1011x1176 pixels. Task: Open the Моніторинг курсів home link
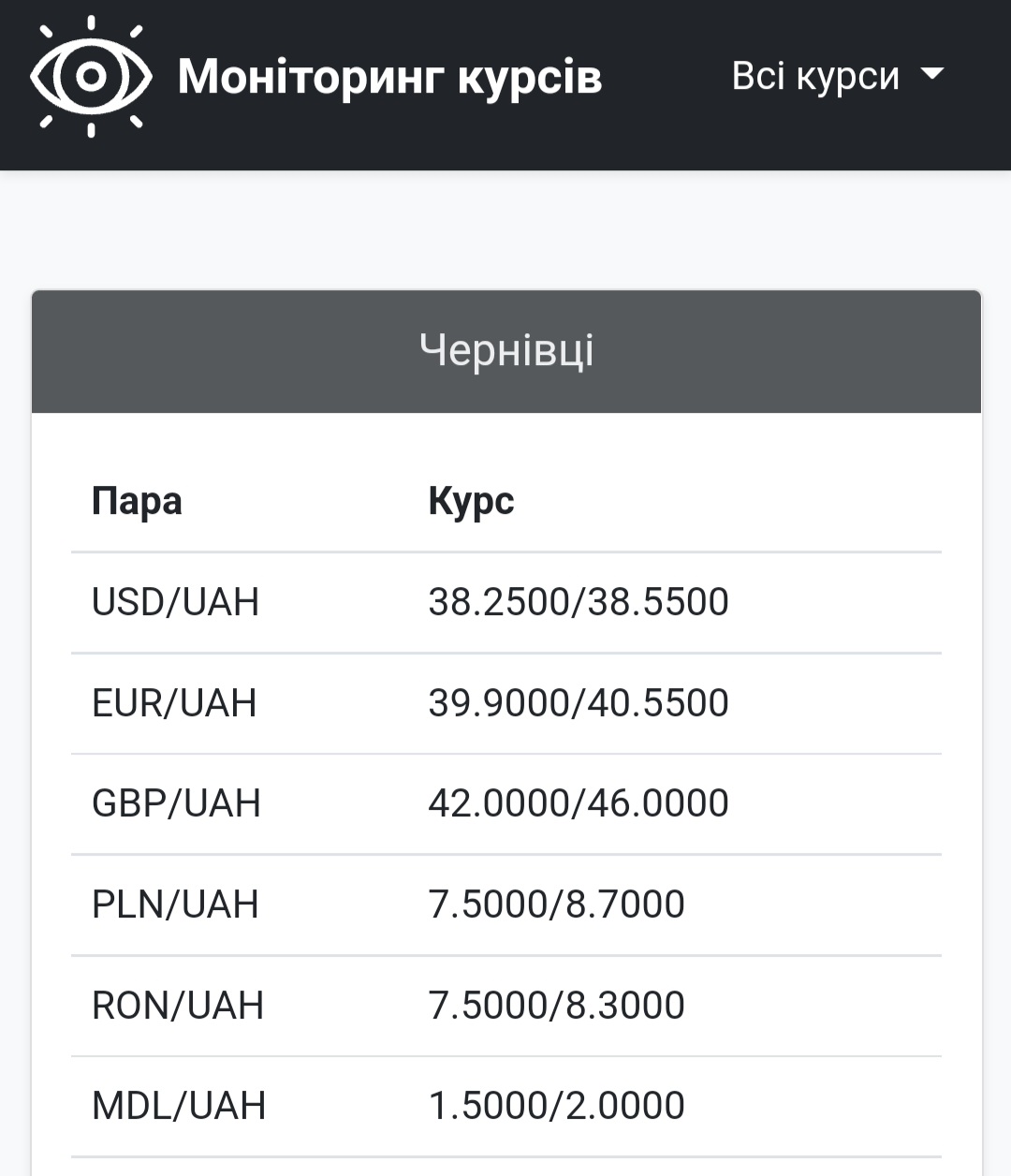coord(389,77)
